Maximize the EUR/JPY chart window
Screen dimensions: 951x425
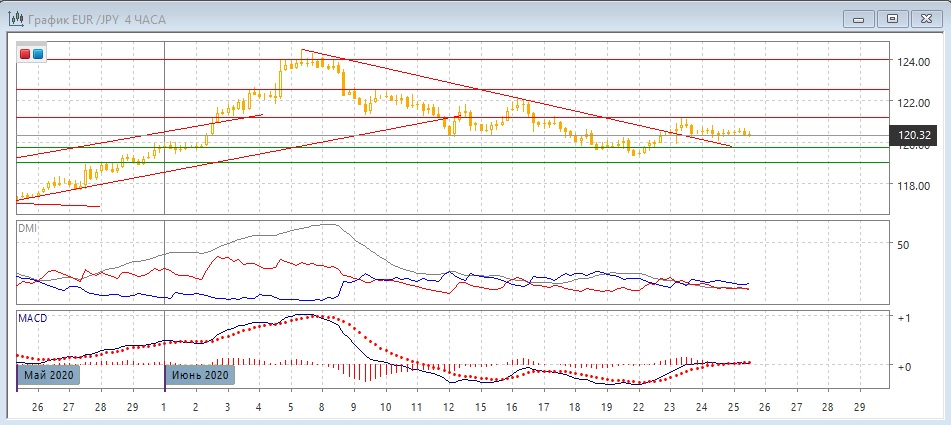pyautogui.click(x=892, y=17)
